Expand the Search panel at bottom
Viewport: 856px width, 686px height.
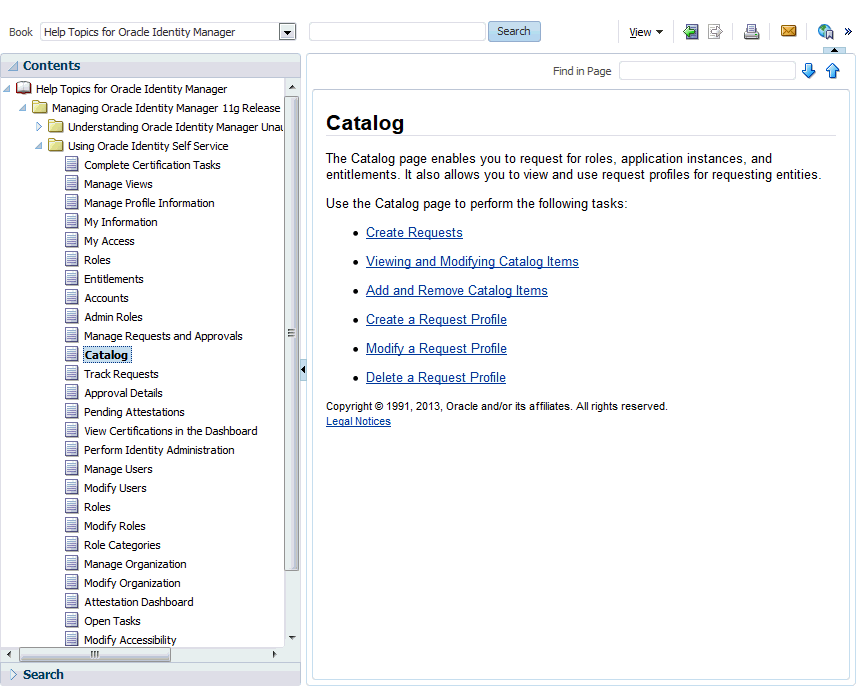13,675
